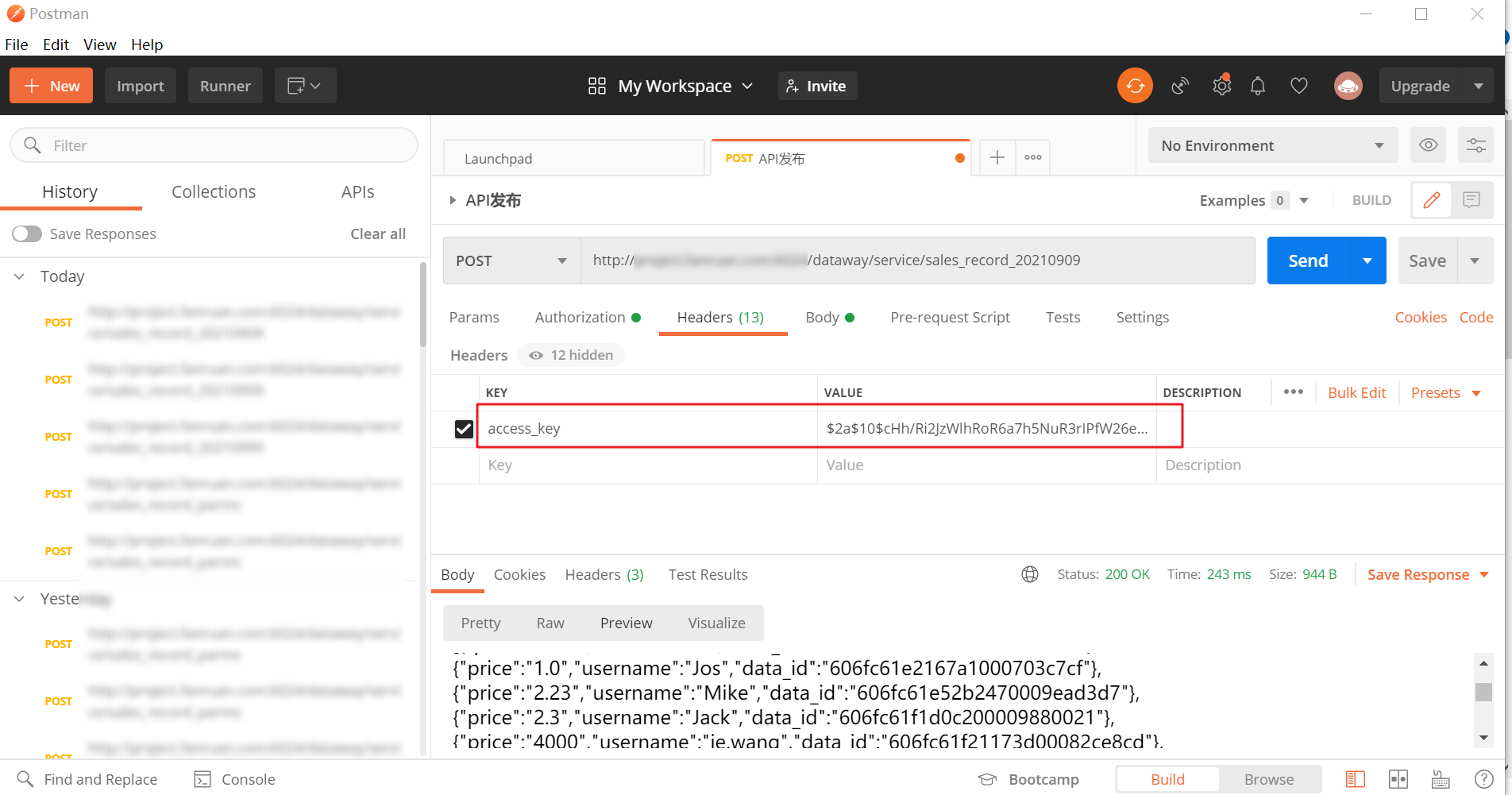Toggle Save Responses switch
Image resolution: width=1512 pixels, height=795 pixels.
tap(27, 233)
